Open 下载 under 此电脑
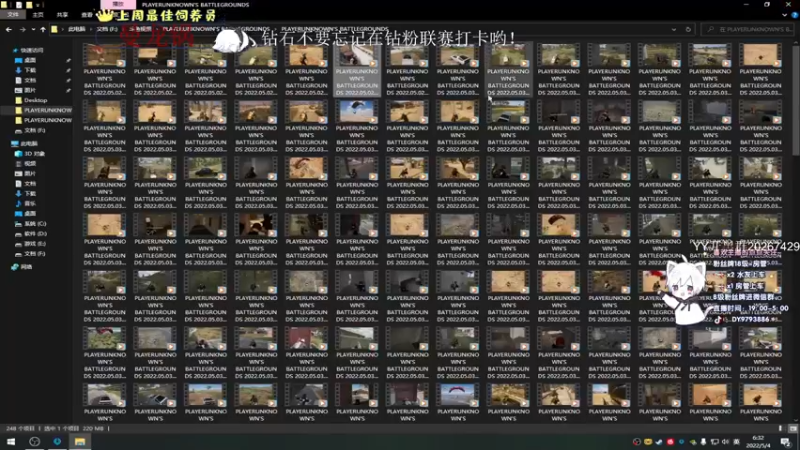This screenshot has height=450, width=800. 30,194
